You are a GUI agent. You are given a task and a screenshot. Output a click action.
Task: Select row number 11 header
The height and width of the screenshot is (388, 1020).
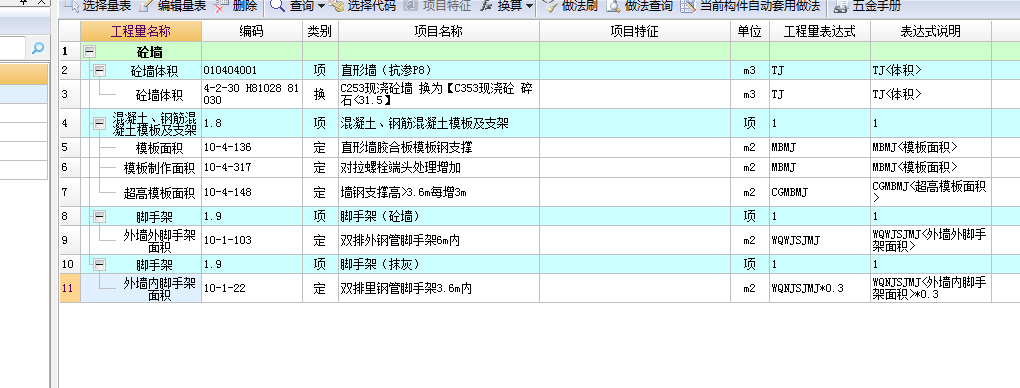[x=70, y=288]
